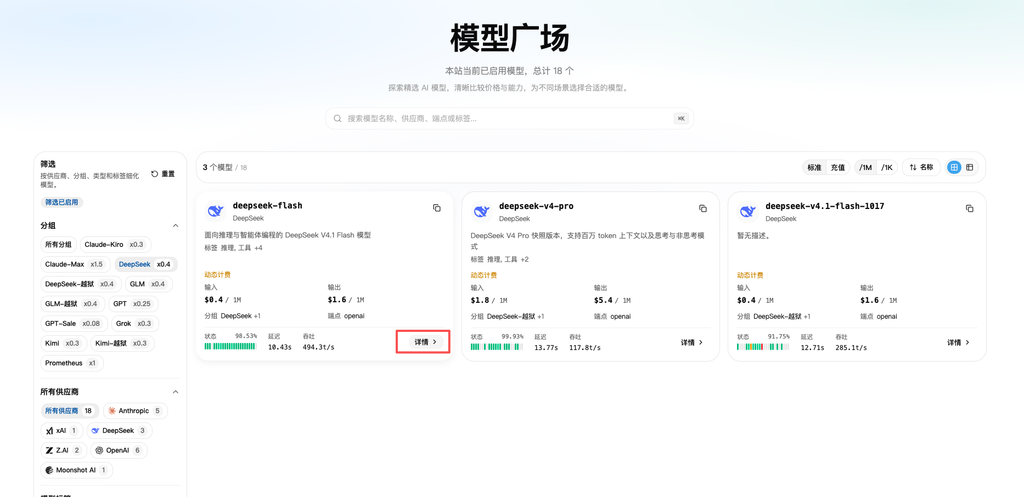Click the 285.1t/s throughput value
Screen dimensions: 1024x497
coord(851,347)
